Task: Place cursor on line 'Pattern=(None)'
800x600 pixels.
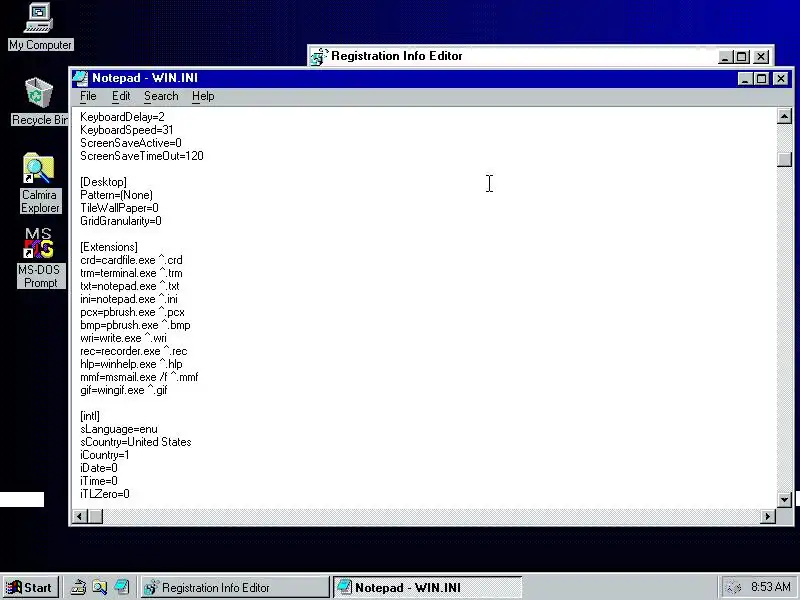Action: click(x=116, y=195)
